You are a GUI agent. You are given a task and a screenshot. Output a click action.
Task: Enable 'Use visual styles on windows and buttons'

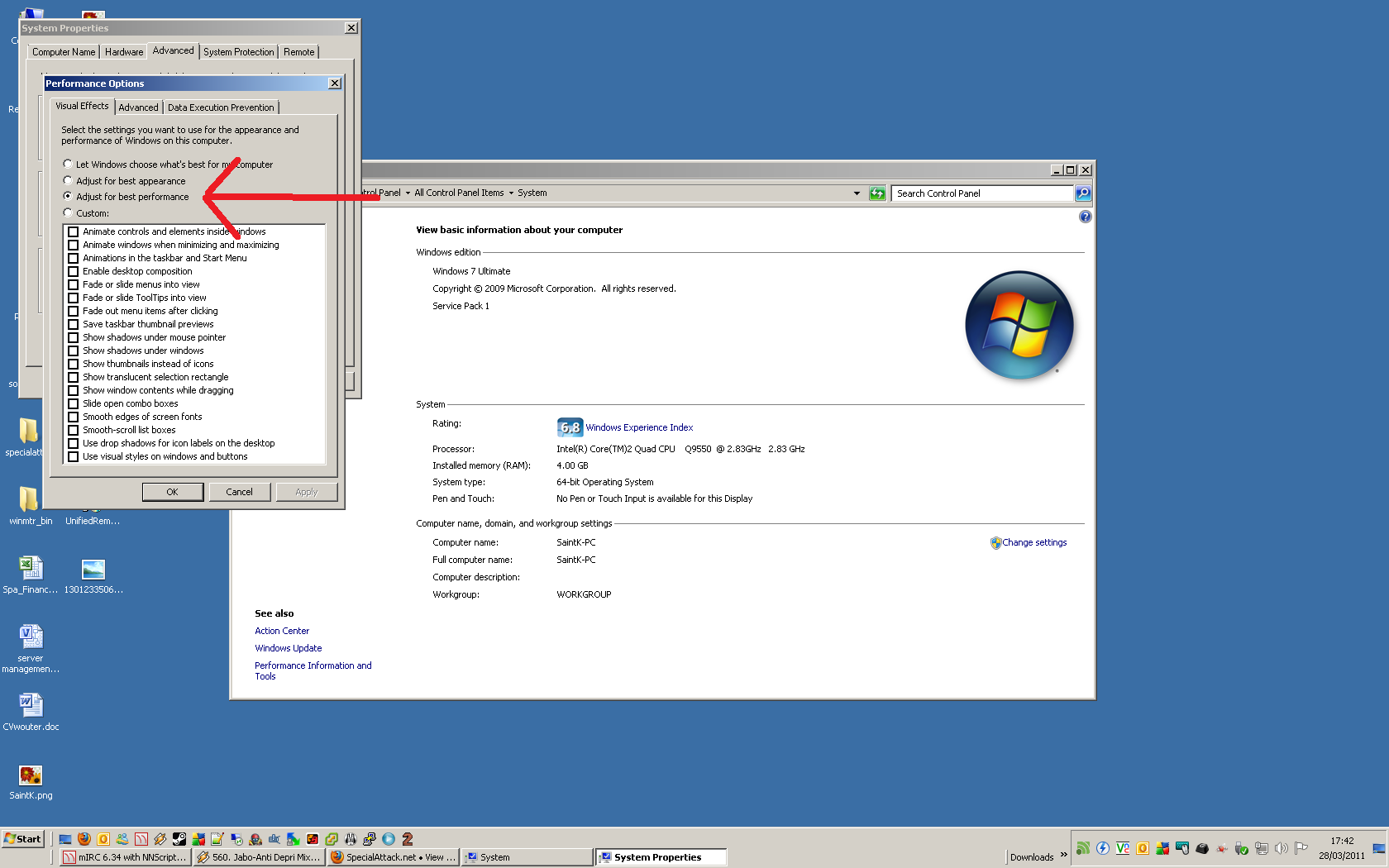(73, 456)
